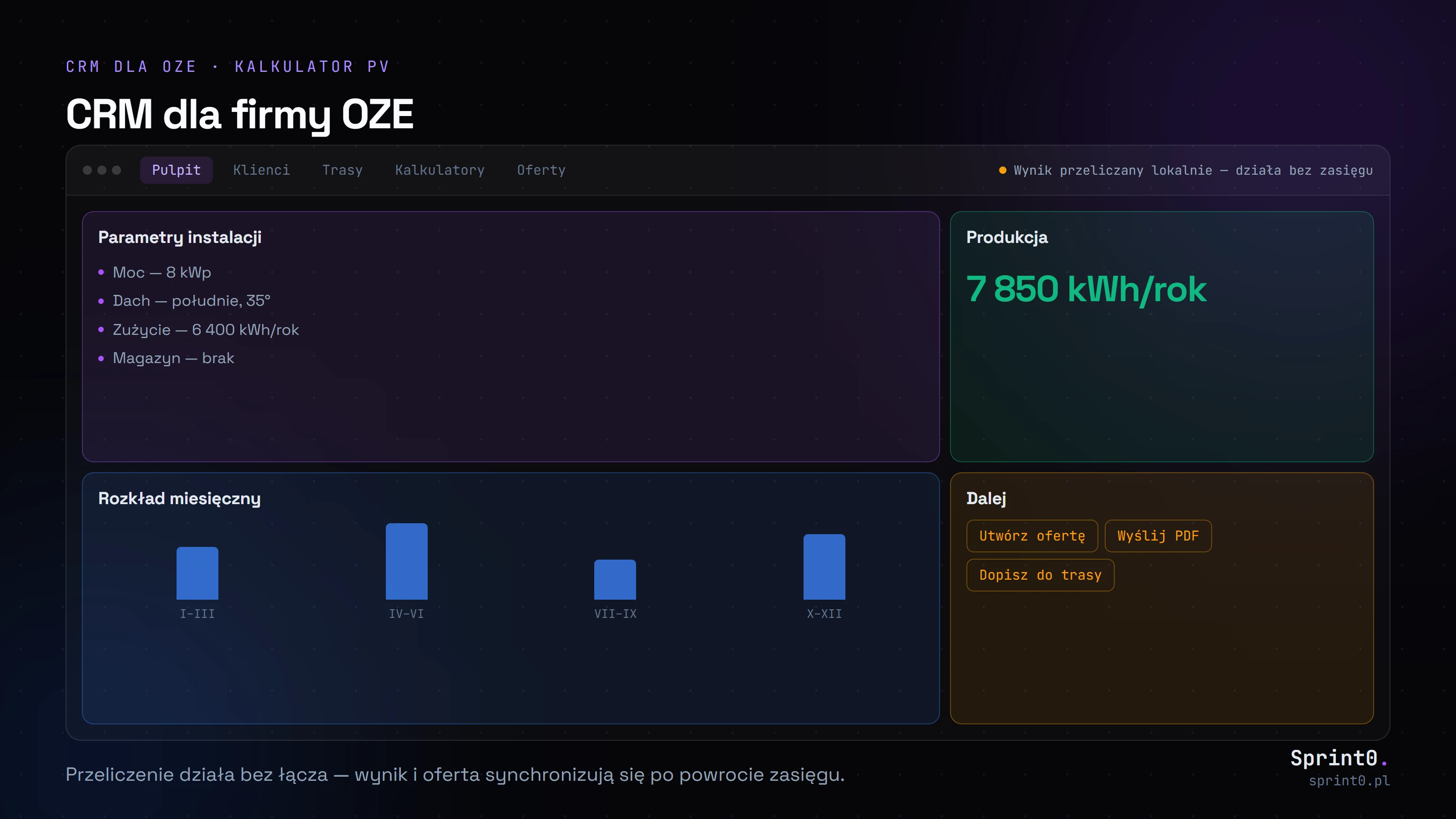Click the orange offline status dot

click(x=1003, y=170)
